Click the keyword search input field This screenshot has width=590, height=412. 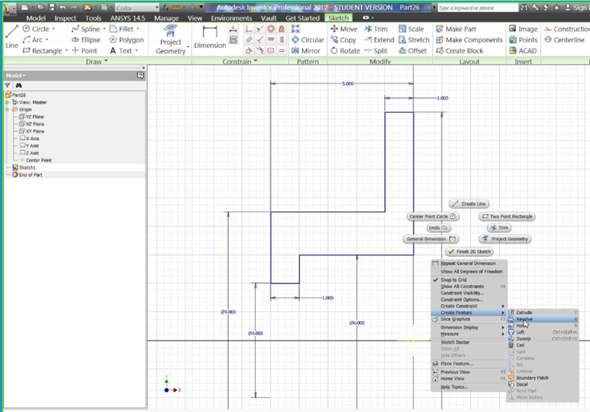[x=478, y=8]
